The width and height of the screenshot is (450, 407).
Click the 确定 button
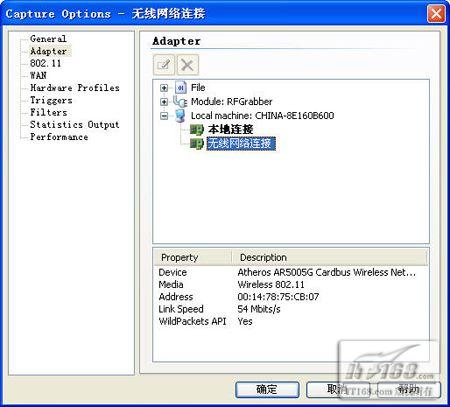(267, 389)
